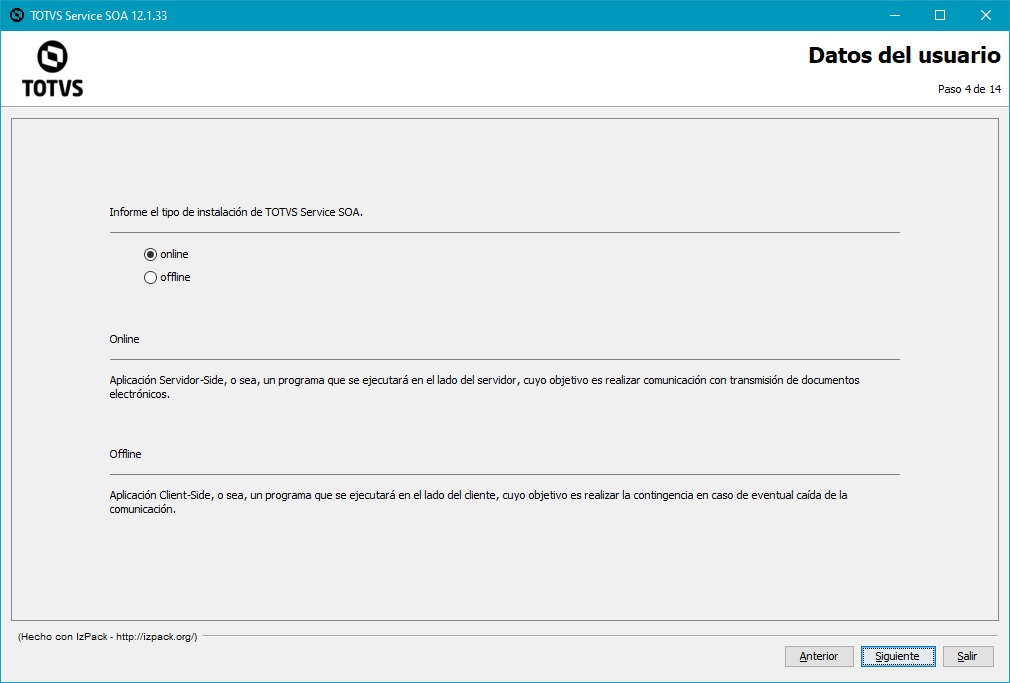Click the TOTVS logo in the header
Screen dimensions: 1010x683
53,69
